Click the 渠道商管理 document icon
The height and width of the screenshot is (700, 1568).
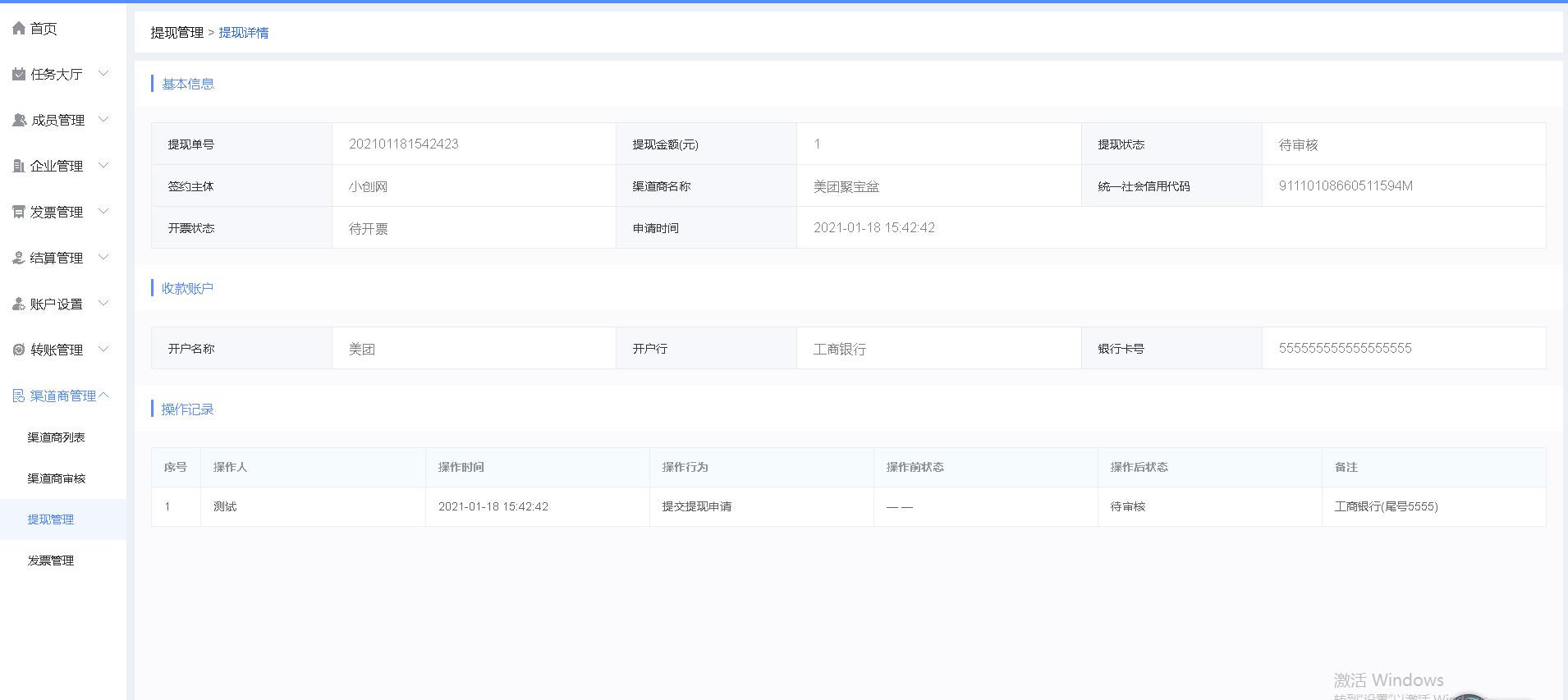[x=19, y=396]
